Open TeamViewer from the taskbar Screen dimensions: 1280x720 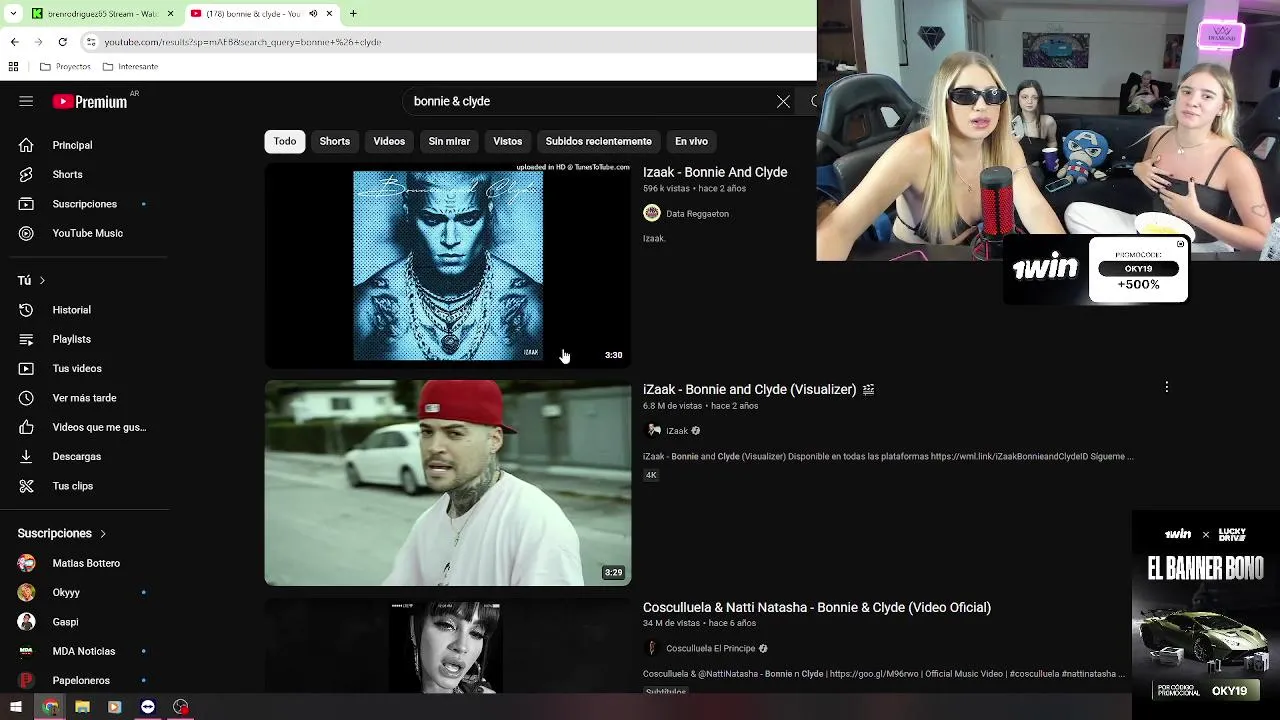point(148,707)
